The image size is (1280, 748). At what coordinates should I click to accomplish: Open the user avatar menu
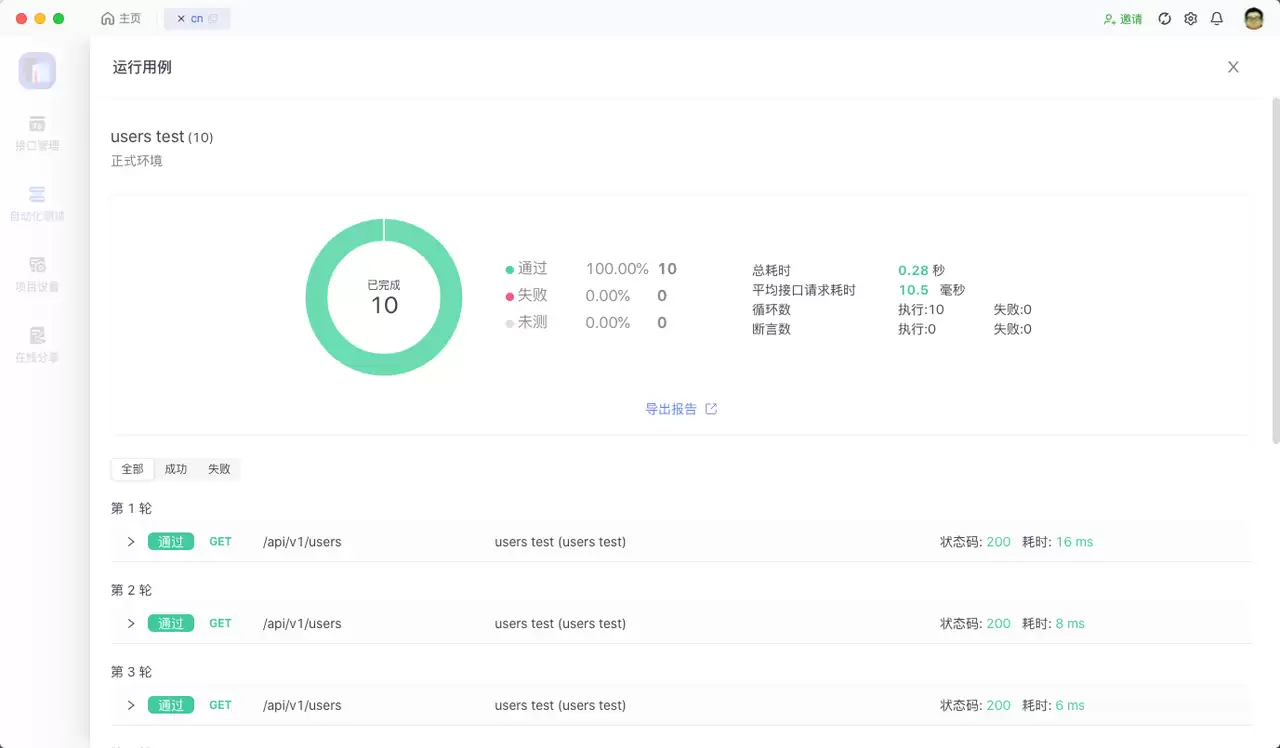click(1254, 19)
